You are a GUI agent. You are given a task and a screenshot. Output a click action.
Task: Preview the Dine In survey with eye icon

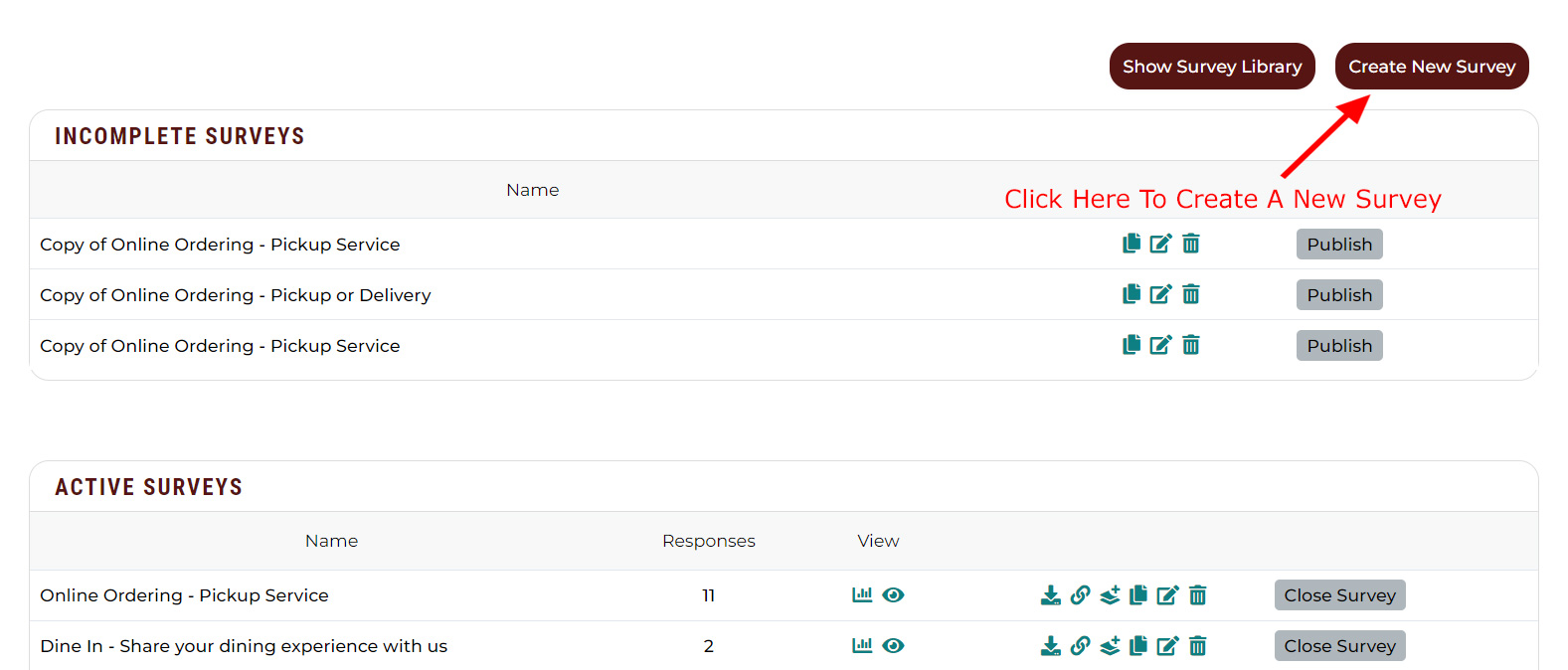click(x=893, y=645)
